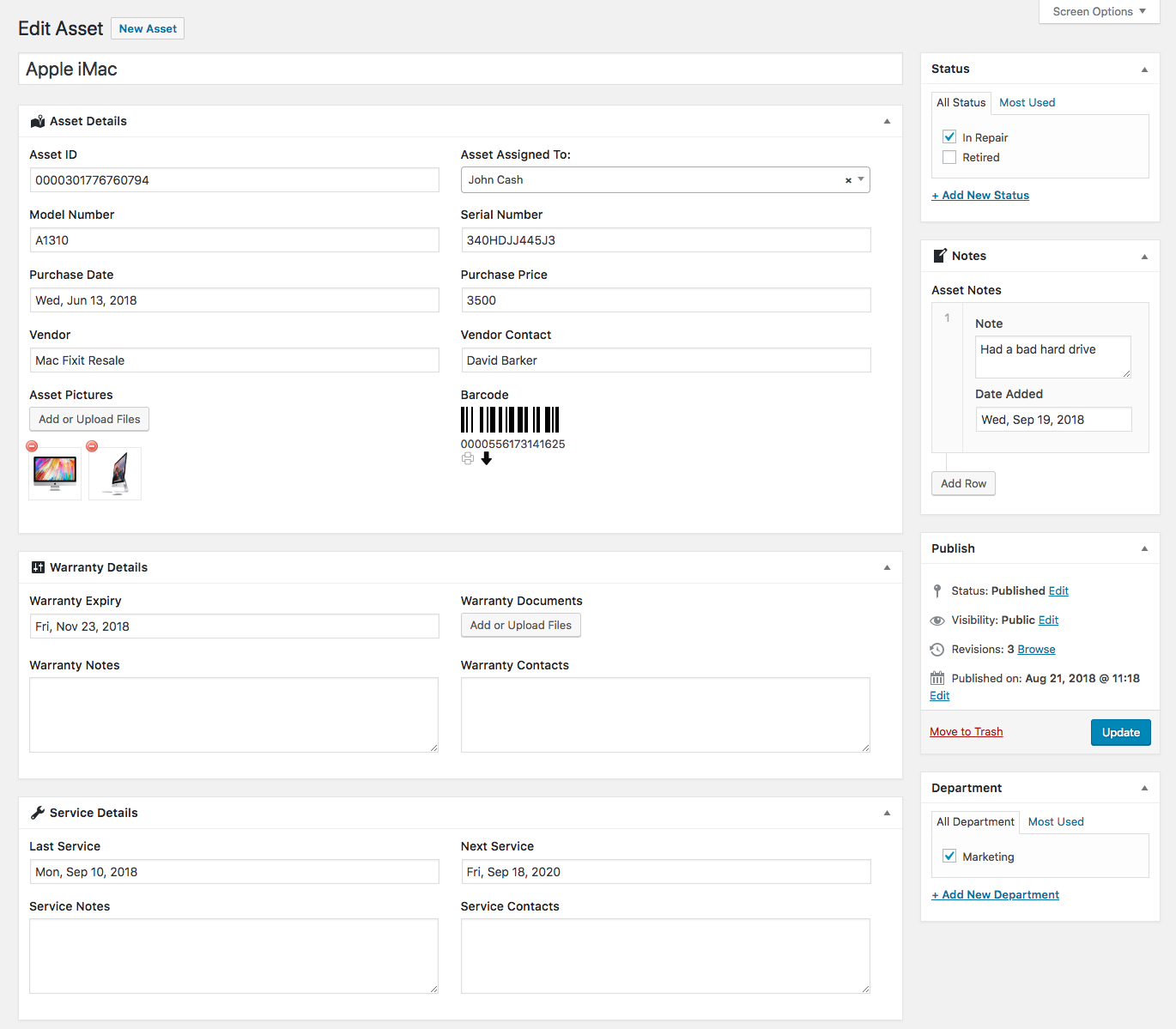Collapse the Department panel
Image resolution: width=1176 pixels, height=1029 pixels.
(1144, 788)
